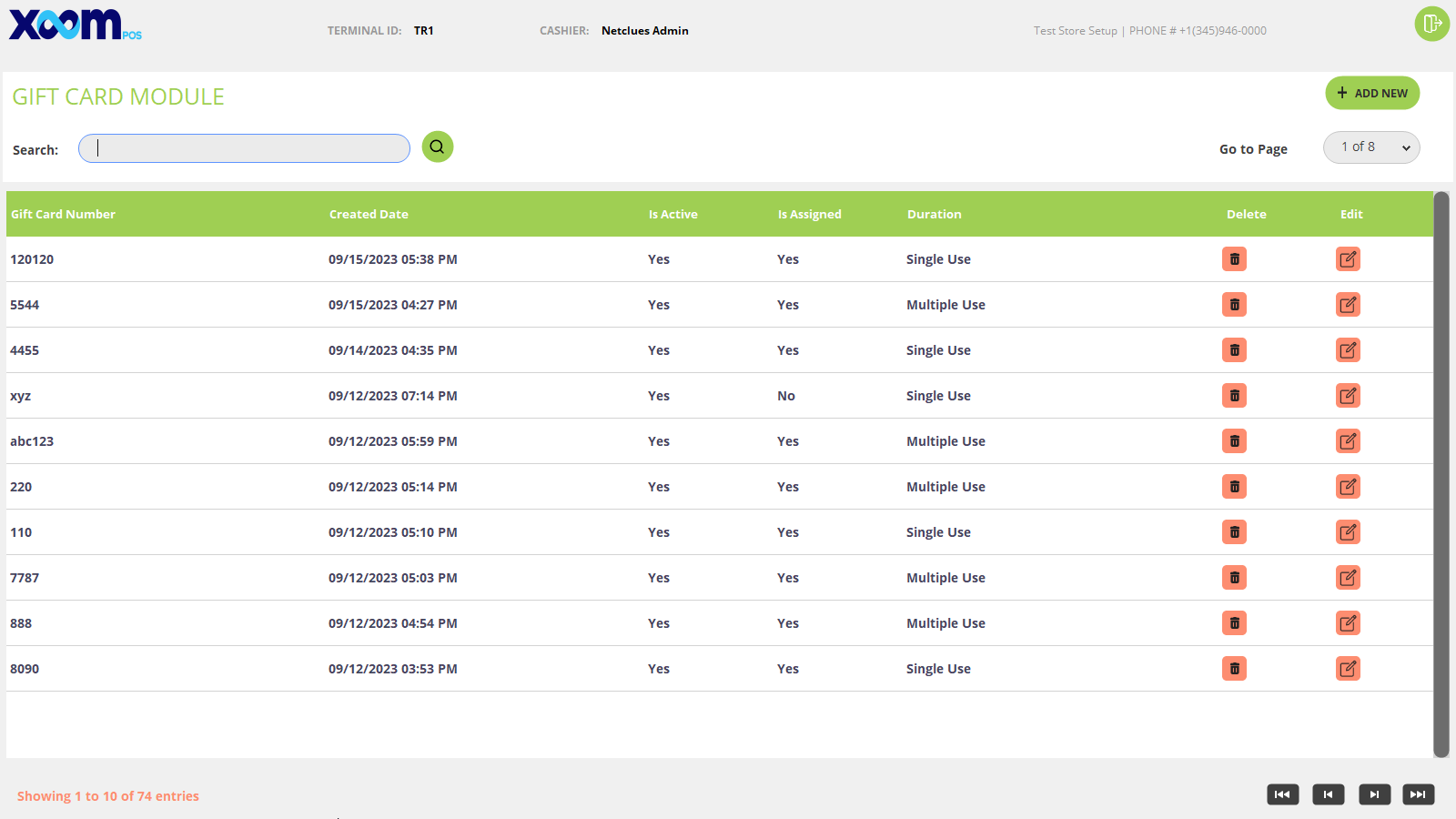Delete gift card 7787
Viewport: 1456px width, 819px height.
coord(1234,578)
